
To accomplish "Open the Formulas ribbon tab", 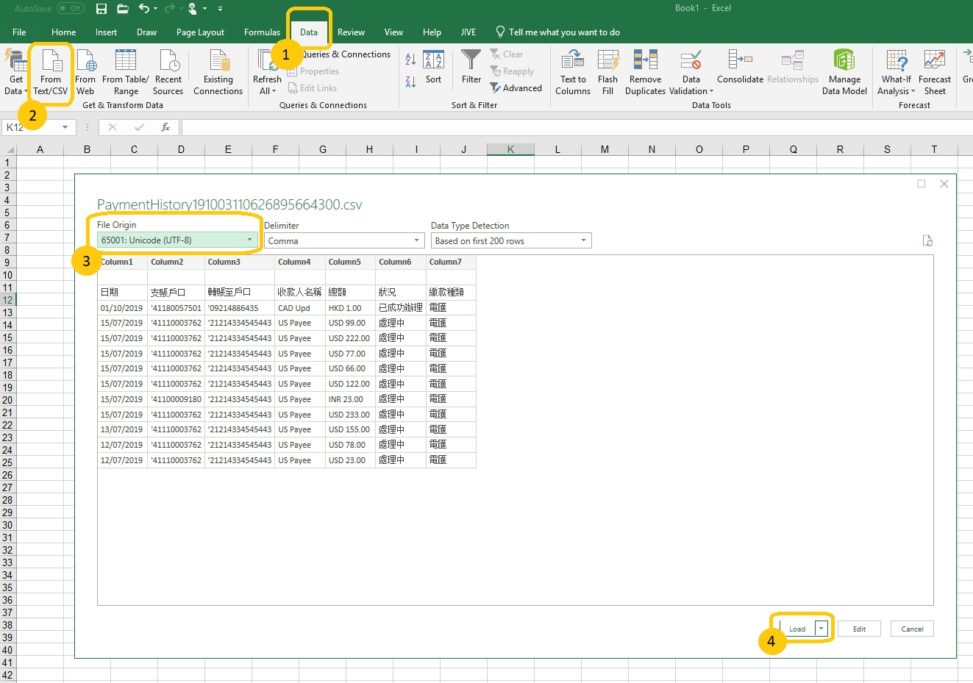I will coord(262,32).
